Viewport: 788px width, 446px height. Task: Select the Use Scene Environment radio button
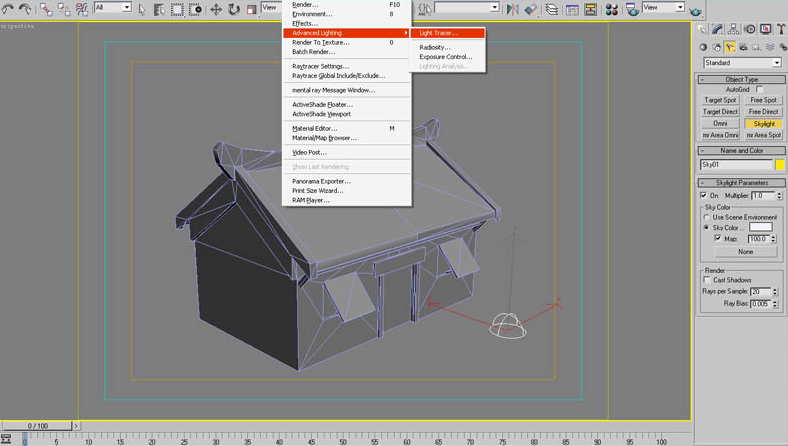pyautogui.click(x=706, y=217)
